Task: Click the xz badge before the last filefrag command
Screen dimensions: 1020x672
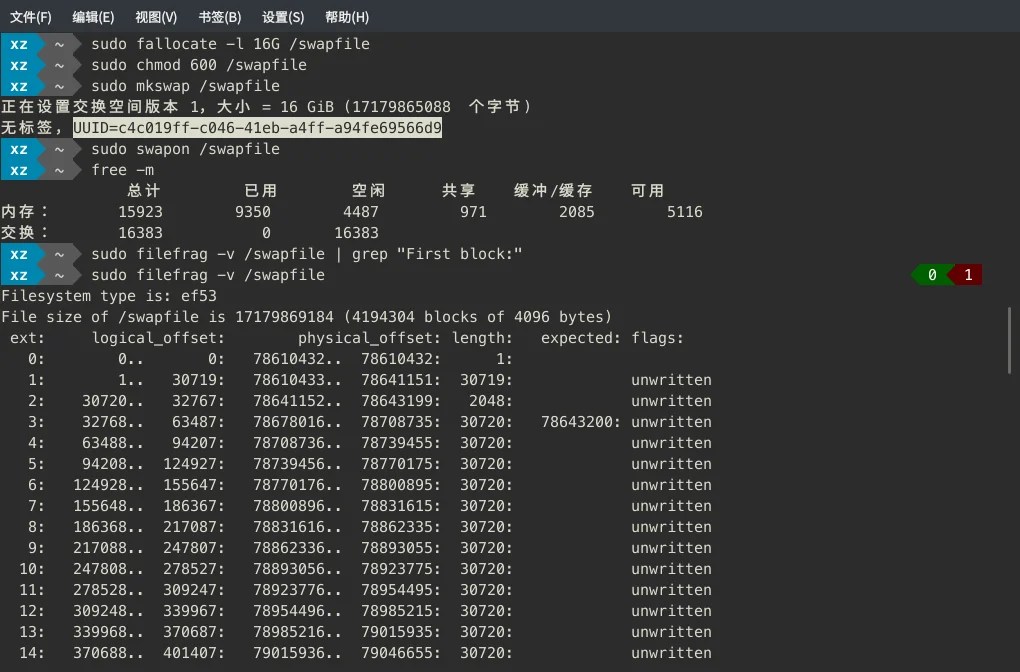Action: click(x=19, y=274)
